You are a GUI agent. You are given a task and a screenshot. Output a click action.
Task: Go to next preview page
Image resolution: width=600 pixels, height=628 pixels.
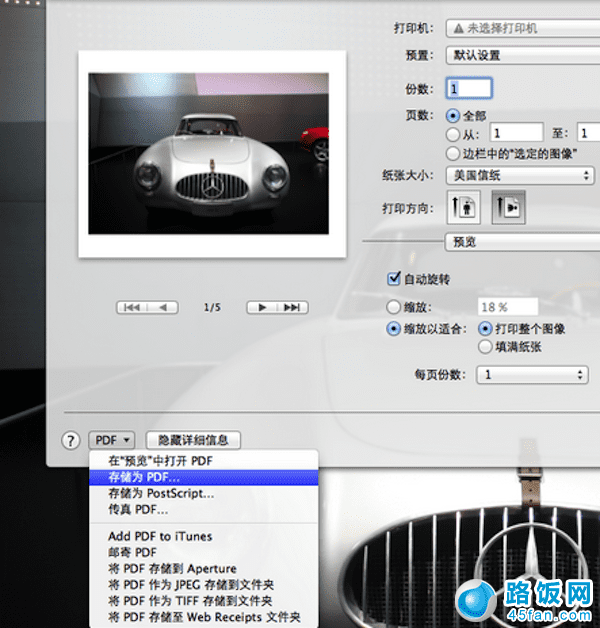(x=262, y=307)
